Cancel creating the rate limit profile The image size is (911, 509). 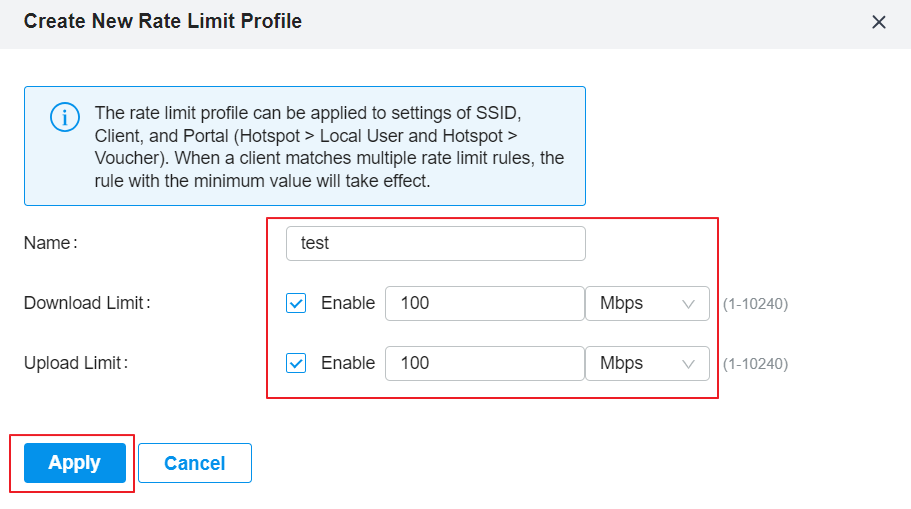(195, 463)
